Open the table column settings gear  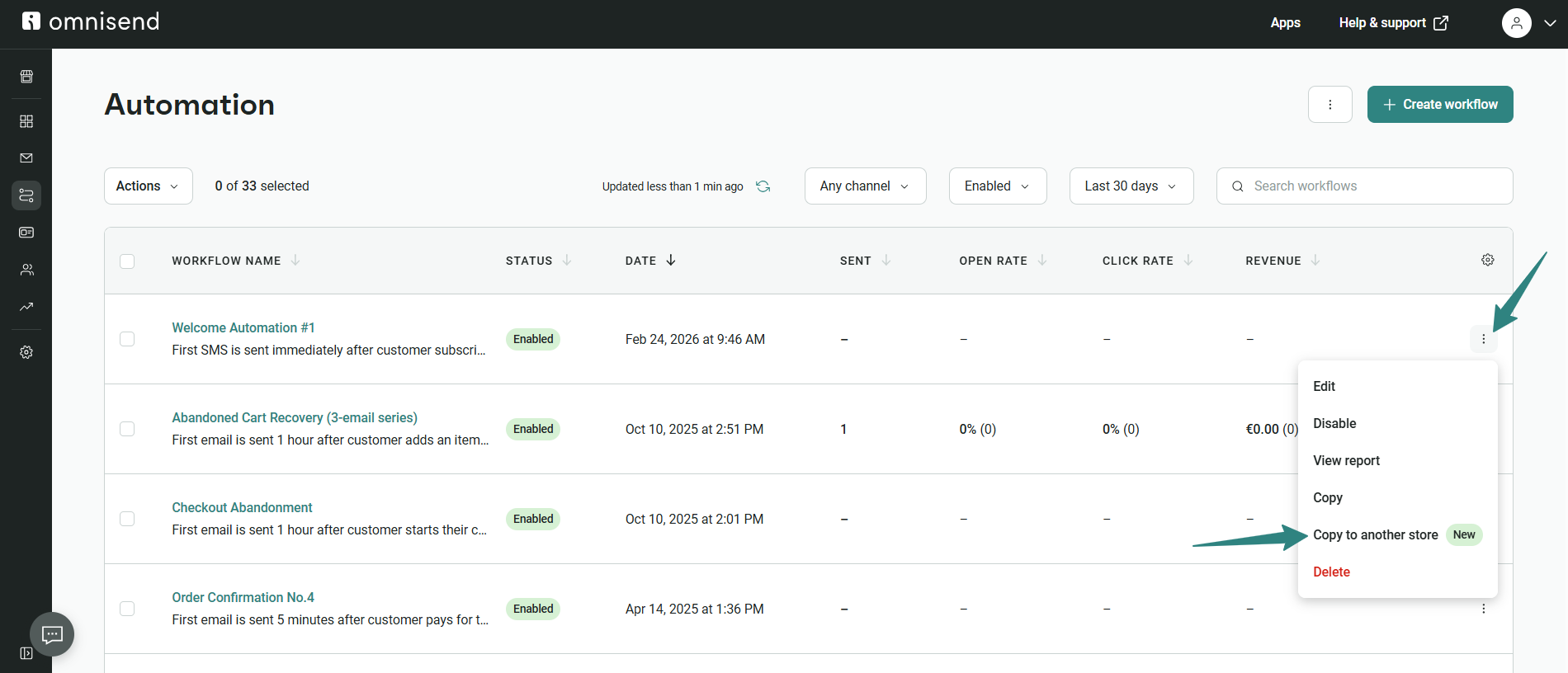point(1487,261)
